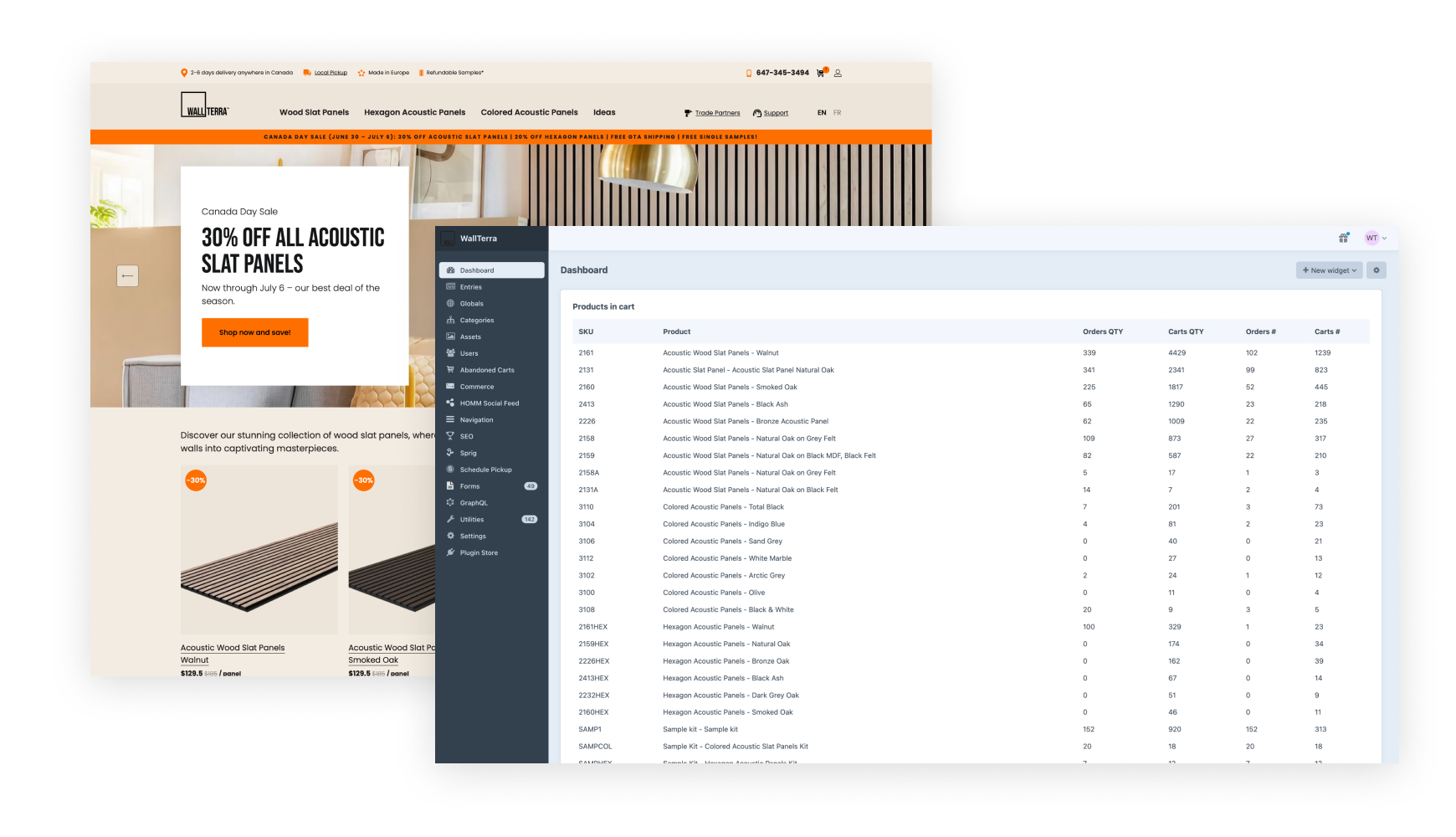Click SKU 2413HEX cell
The image size is (1456, 837).
click(x=593, y=678)
